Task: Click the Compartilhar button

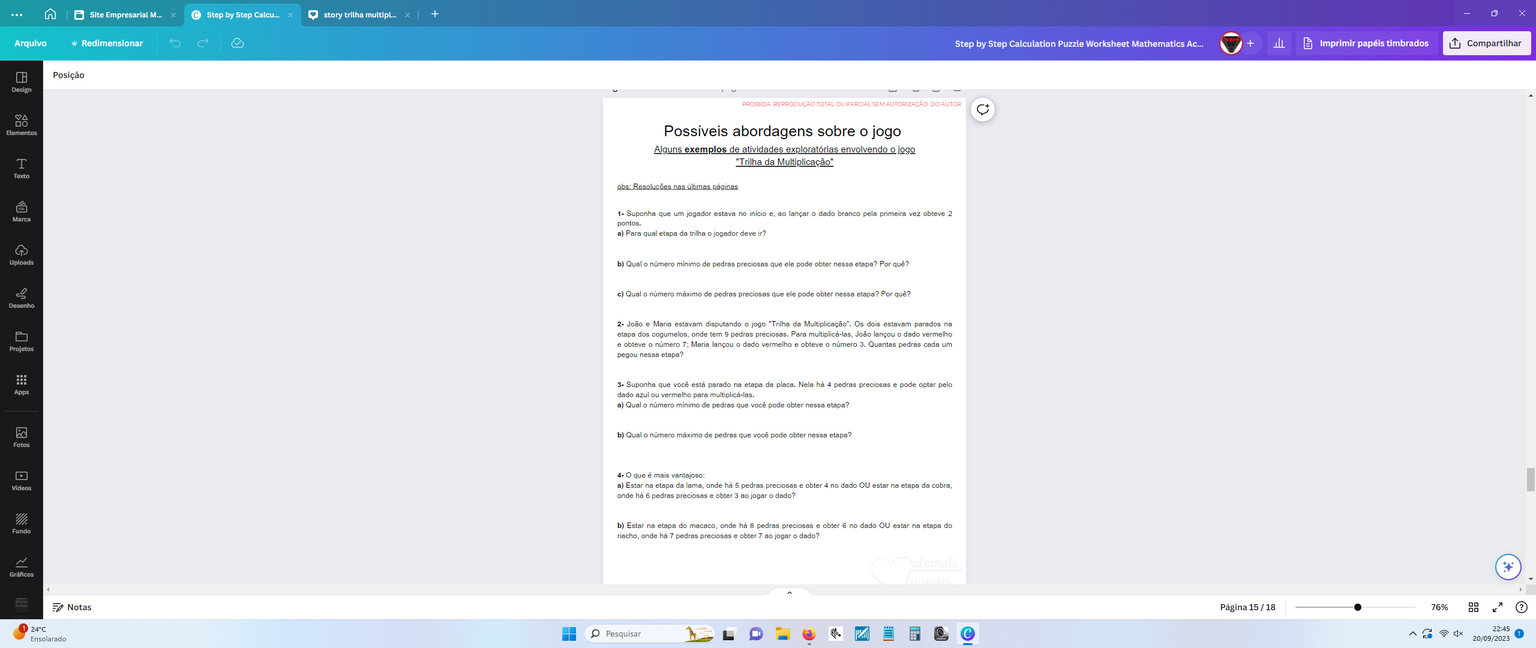Action: click(1486, 43)
